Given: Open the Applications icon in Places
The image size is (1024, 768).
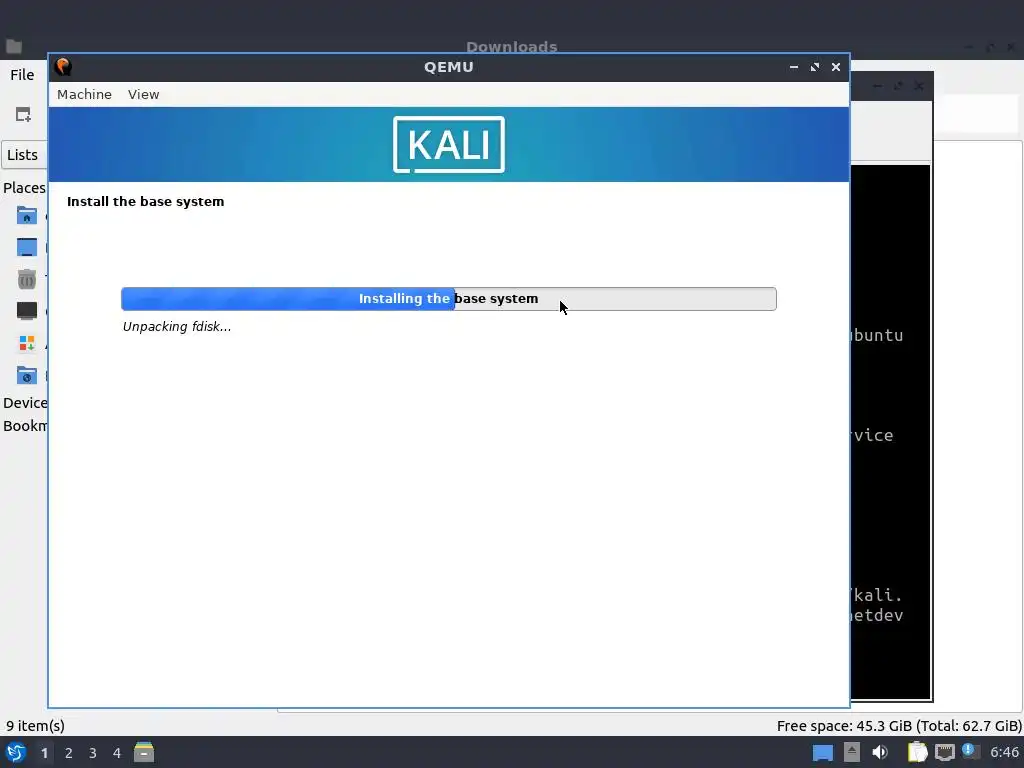Looking at the screenshot, I should [27, 343].
